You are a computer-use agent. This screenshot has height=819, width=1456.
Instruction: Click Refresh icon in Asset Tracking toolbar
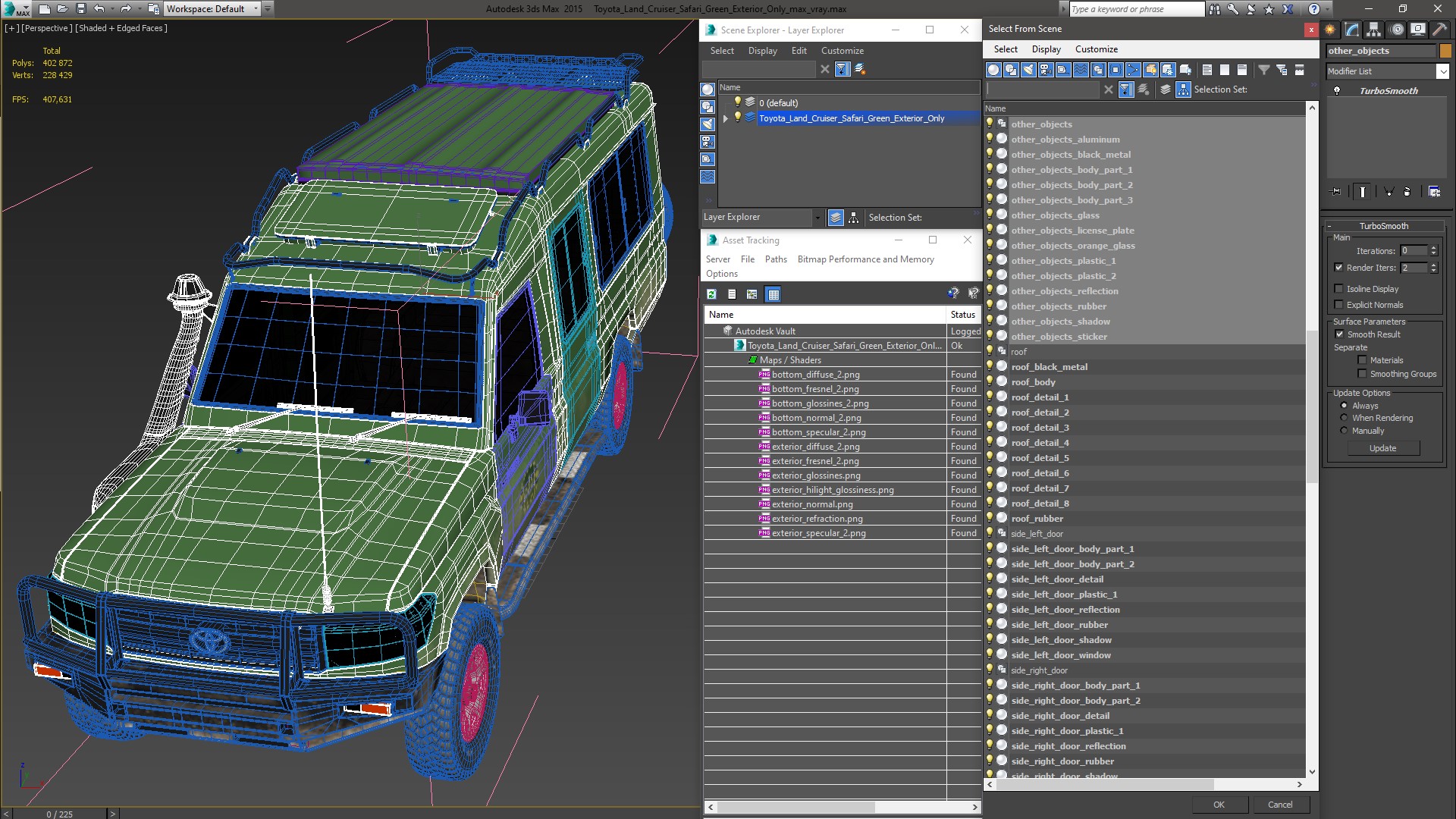click(711, 294)
